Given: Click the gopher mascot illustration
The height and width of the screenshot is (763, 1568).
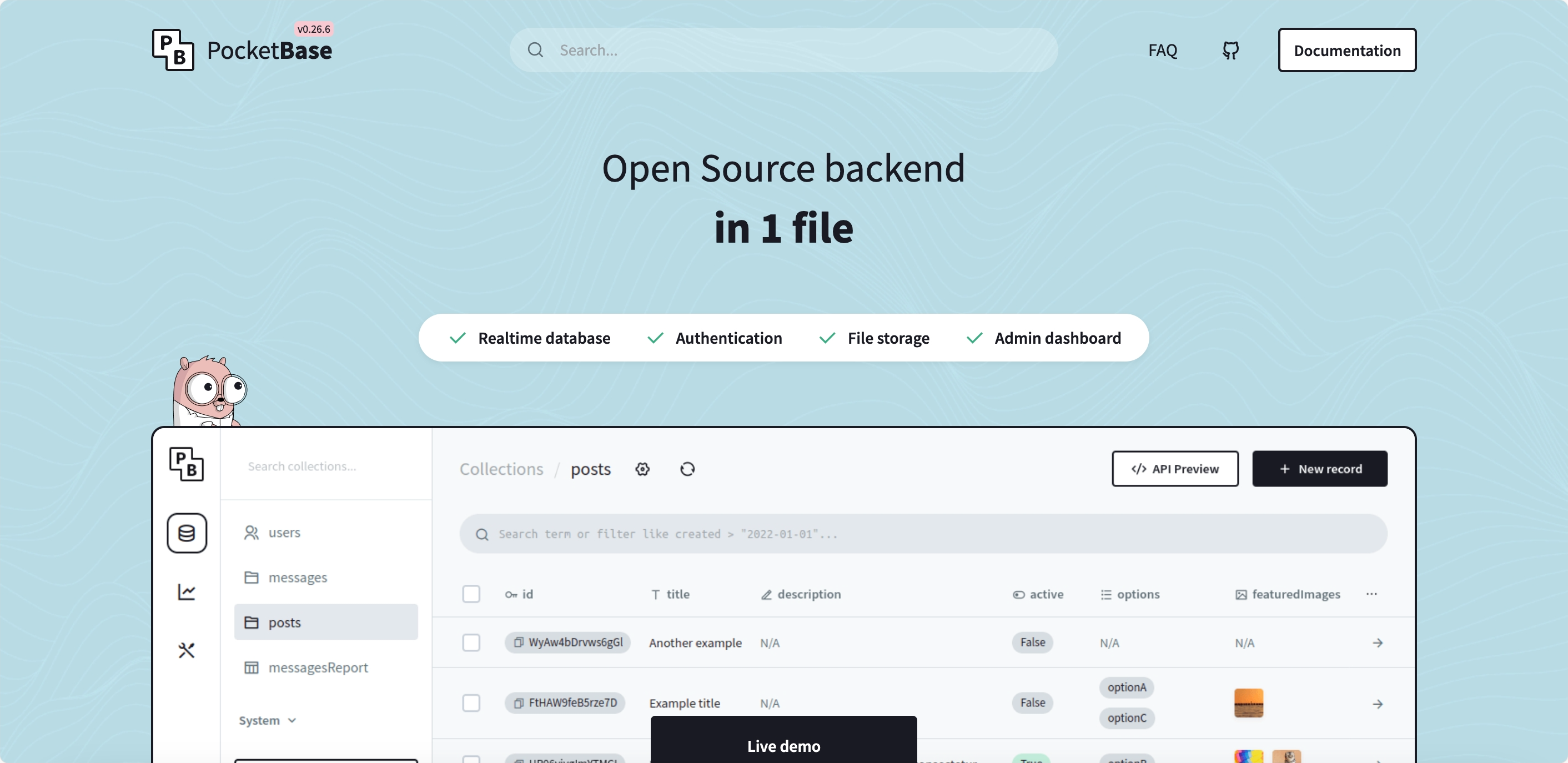Looking at the screenshot, I should (x=209, y=391).
